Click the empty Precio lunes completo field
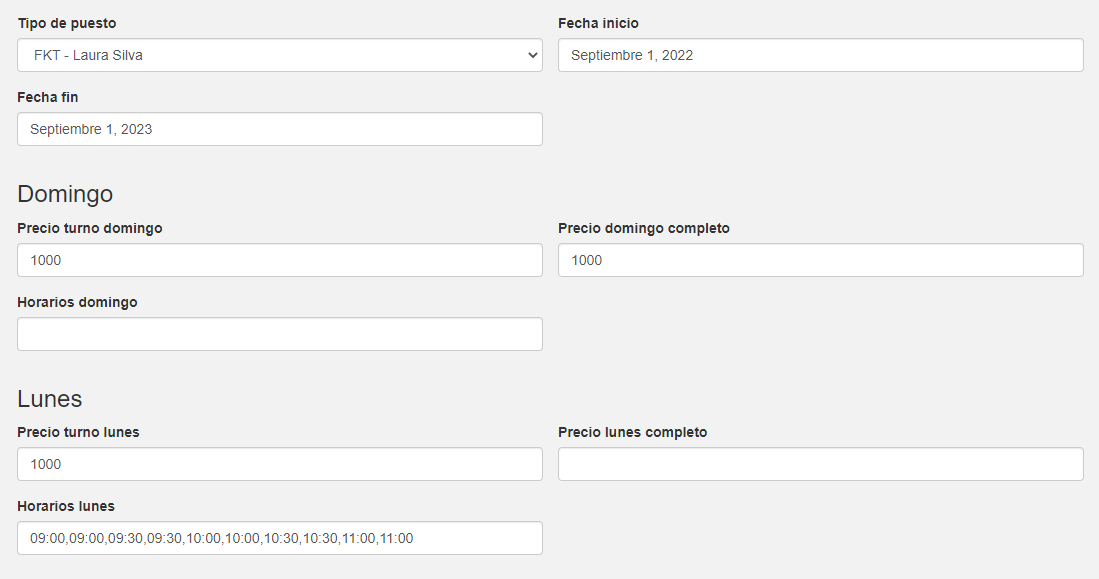The image size is (1099, 579). (820, 464)
